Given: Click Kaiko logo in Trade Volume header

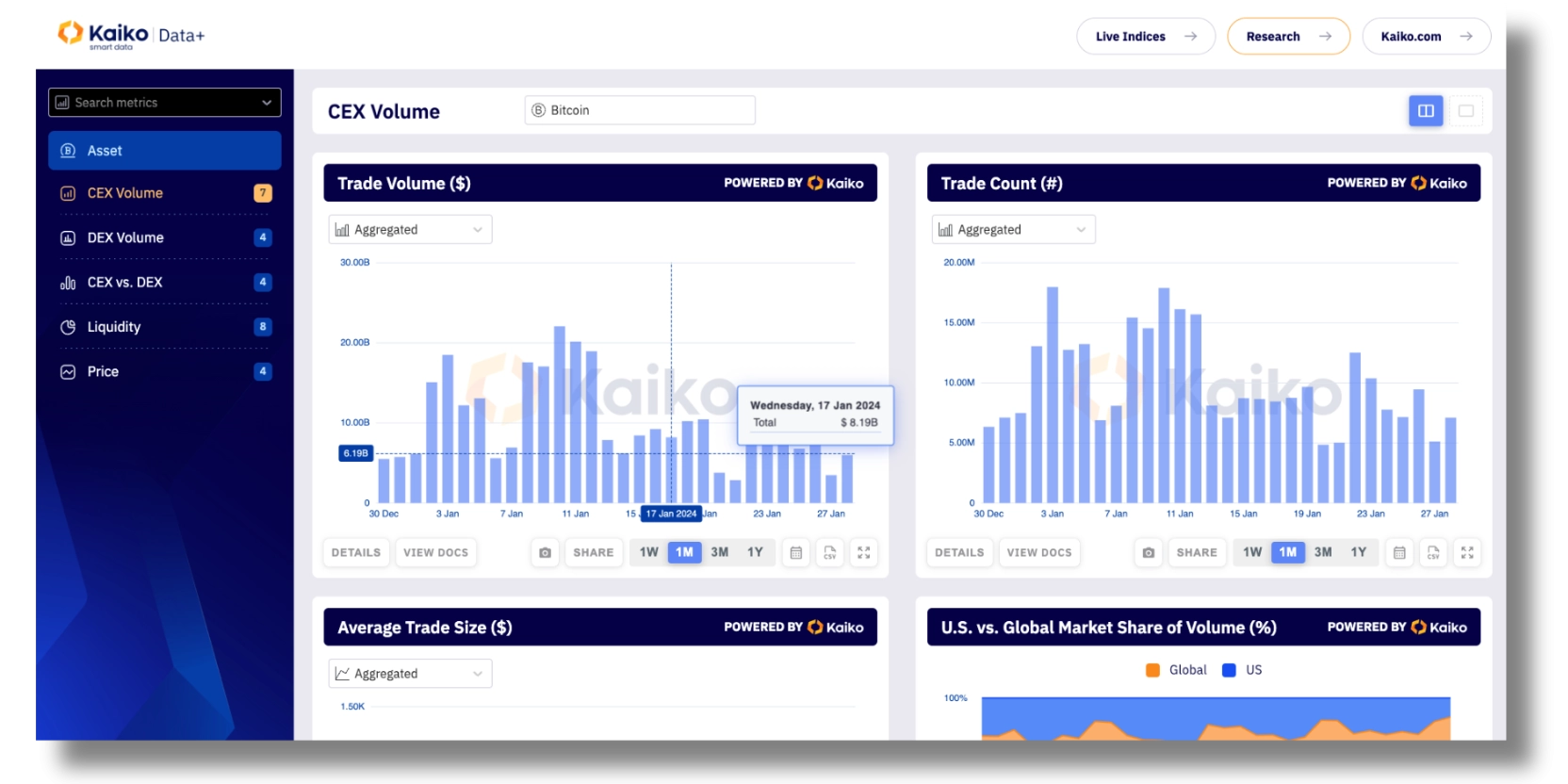Looking at the screenshot, I should (x=836, y=183).
